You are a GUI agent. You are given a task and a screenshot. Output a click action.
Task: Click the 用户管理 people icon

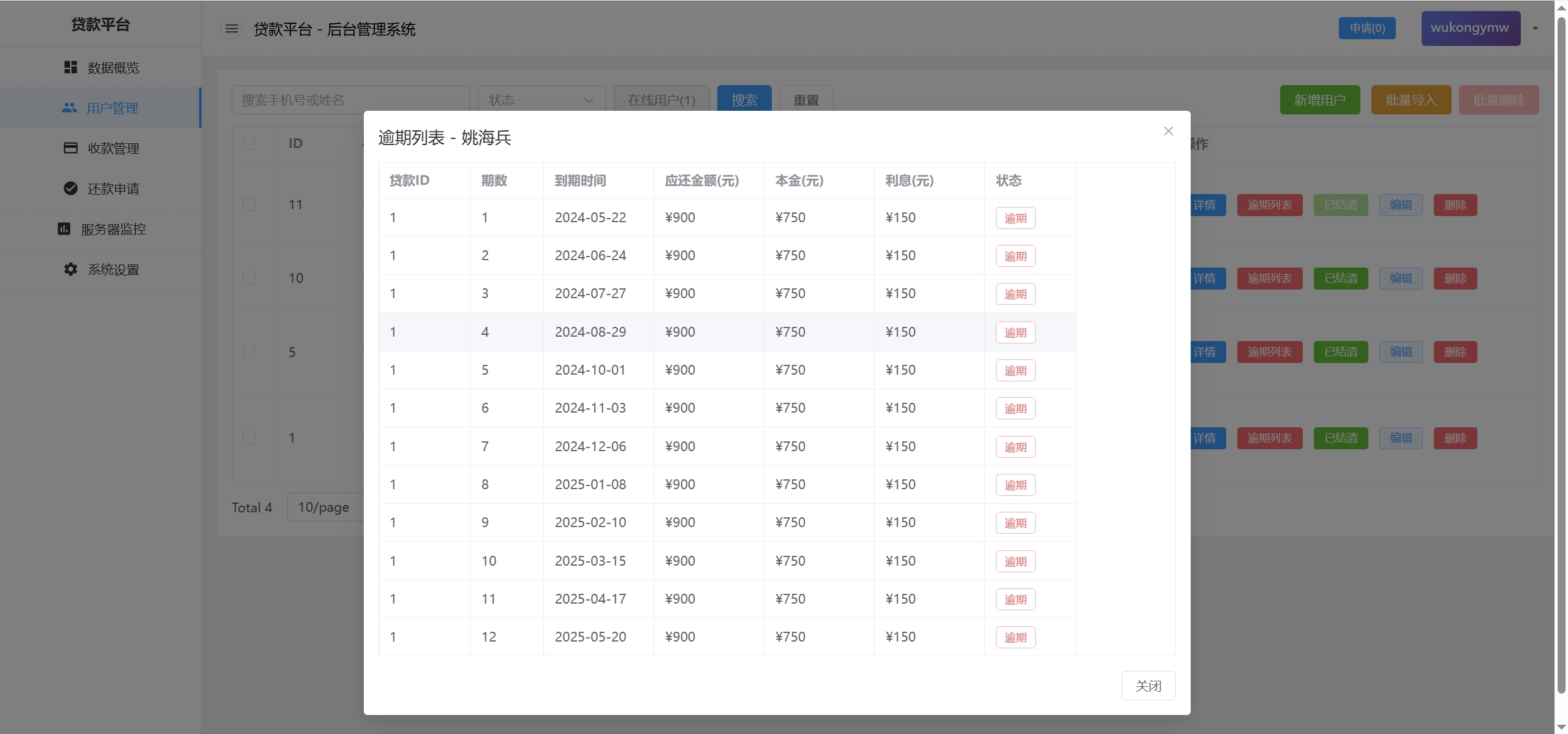click(69, 108)
